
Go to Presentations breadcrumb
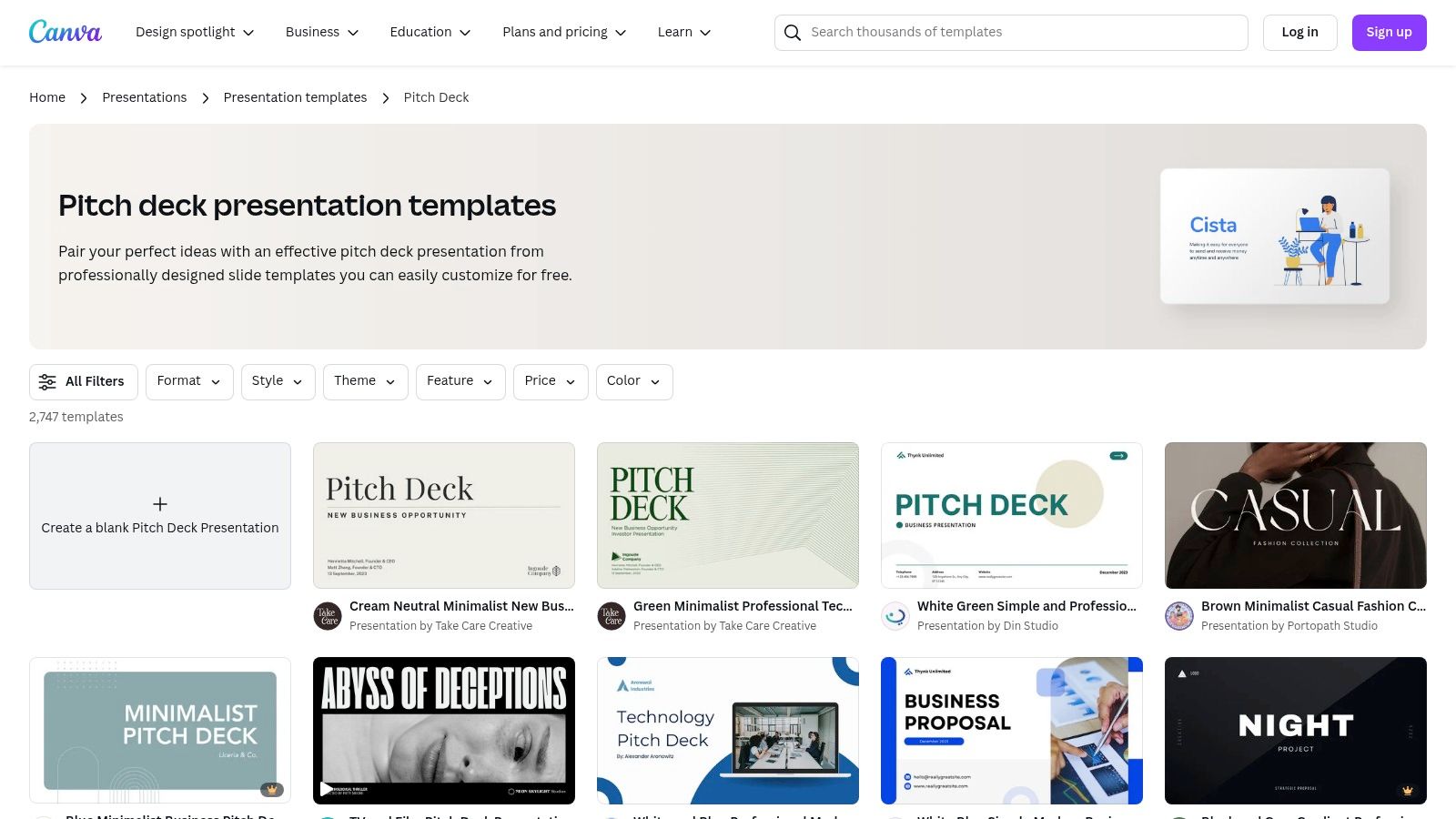click(145, 97)
